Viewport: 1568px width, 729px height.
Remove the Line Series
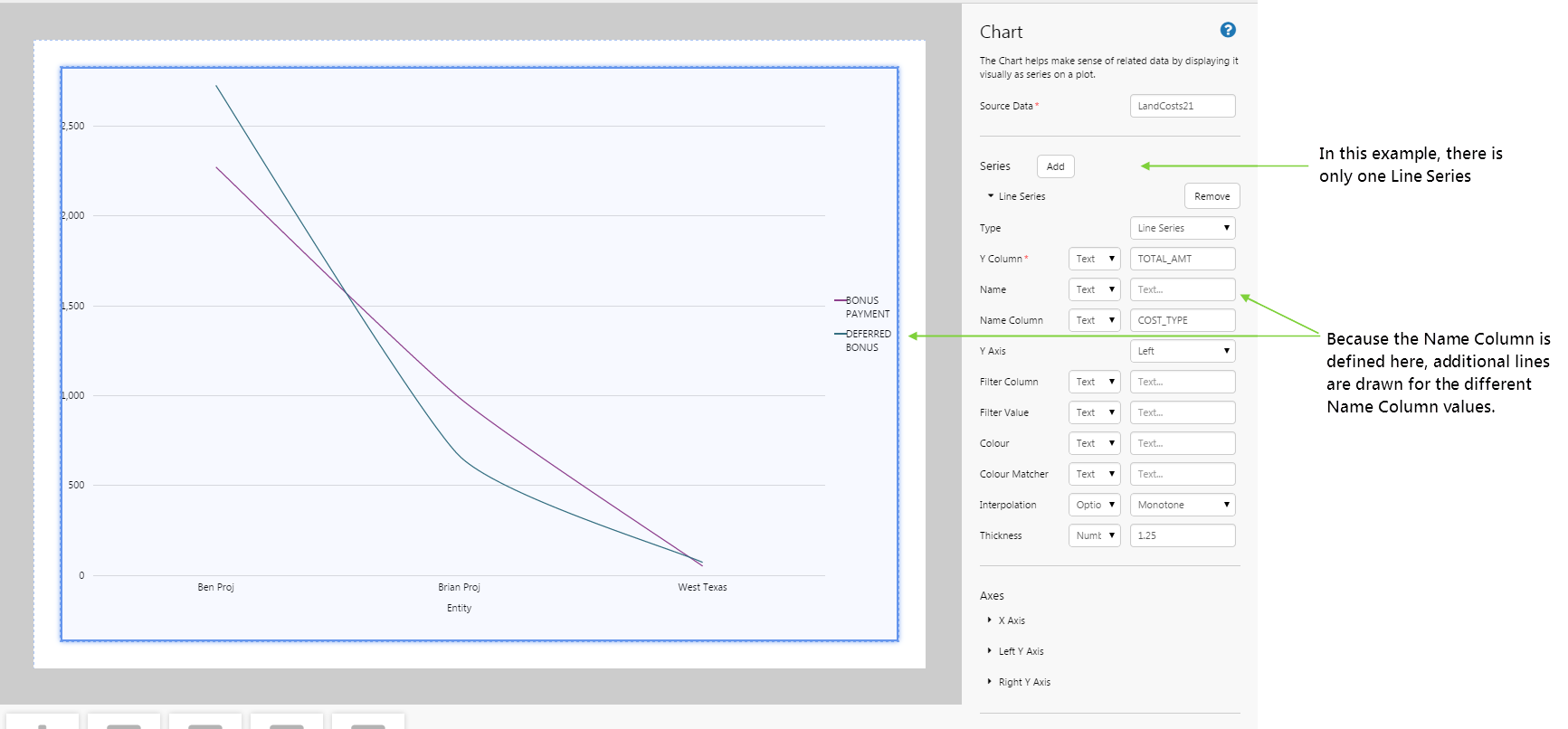click(1212, 196)
